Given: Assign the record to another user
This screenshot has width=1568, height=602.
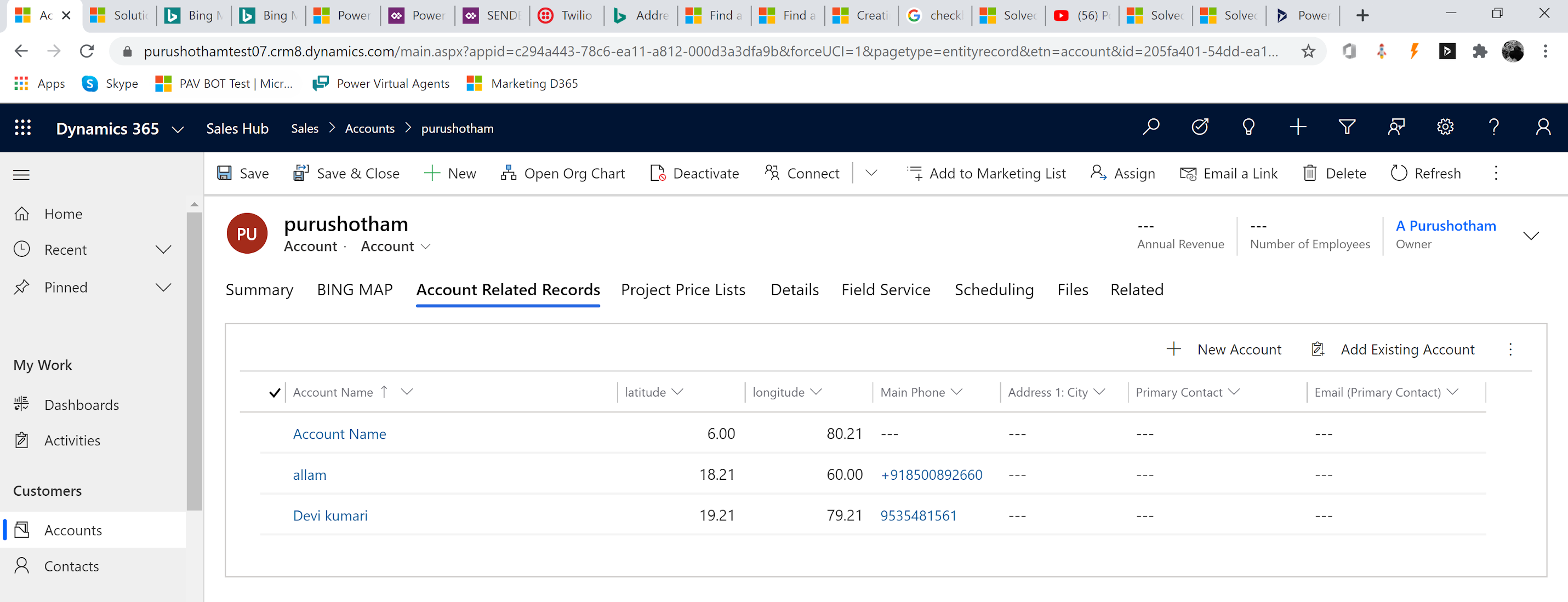Looking at the screenshot, I should point(1122,173).
